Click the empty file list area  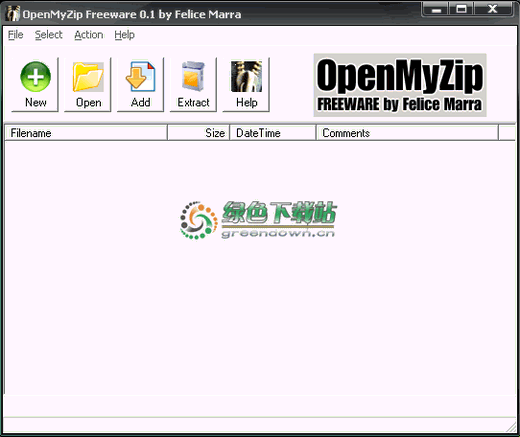[x=260, y=267]
